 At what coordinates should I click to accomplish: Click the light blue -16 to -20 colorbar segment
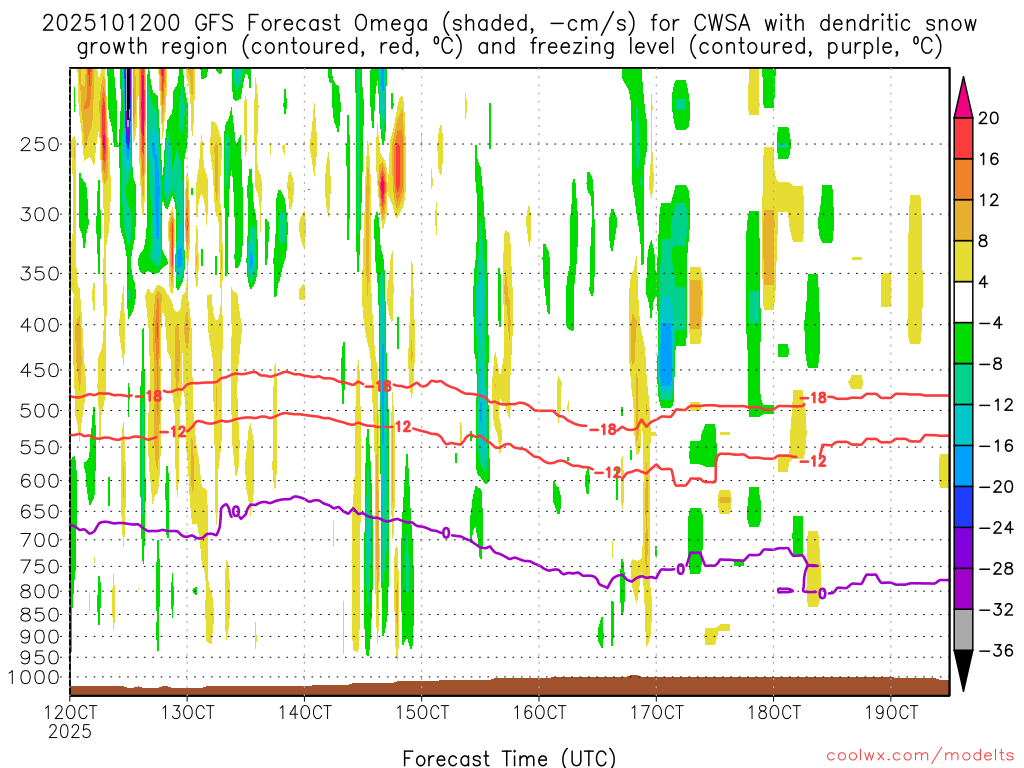point(963,466)
